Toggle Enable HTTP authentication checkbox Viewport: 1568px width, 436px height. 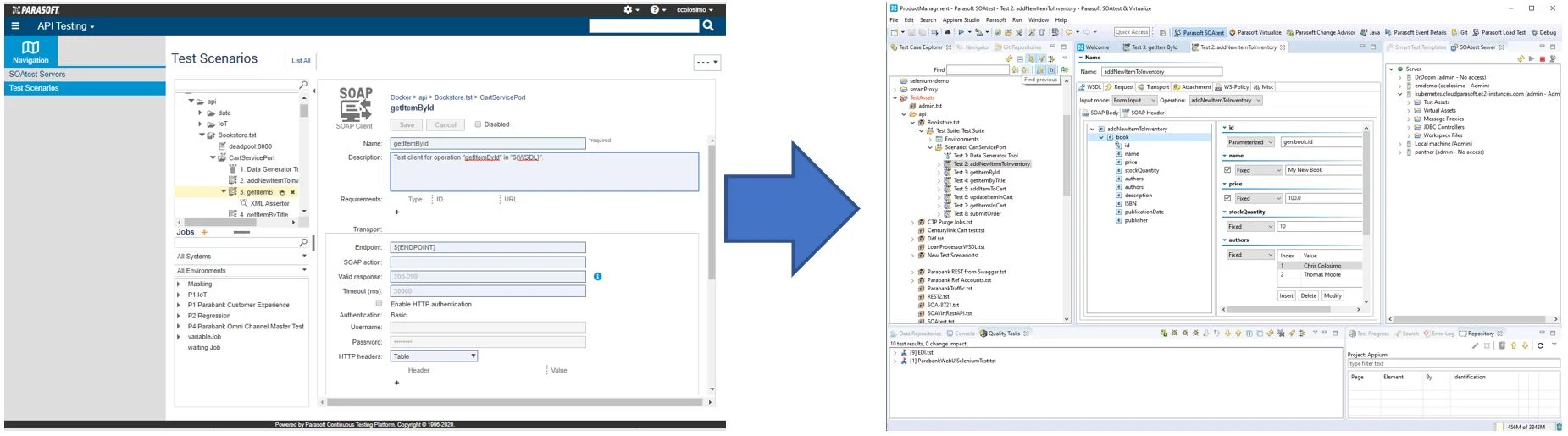coord(379,303)
